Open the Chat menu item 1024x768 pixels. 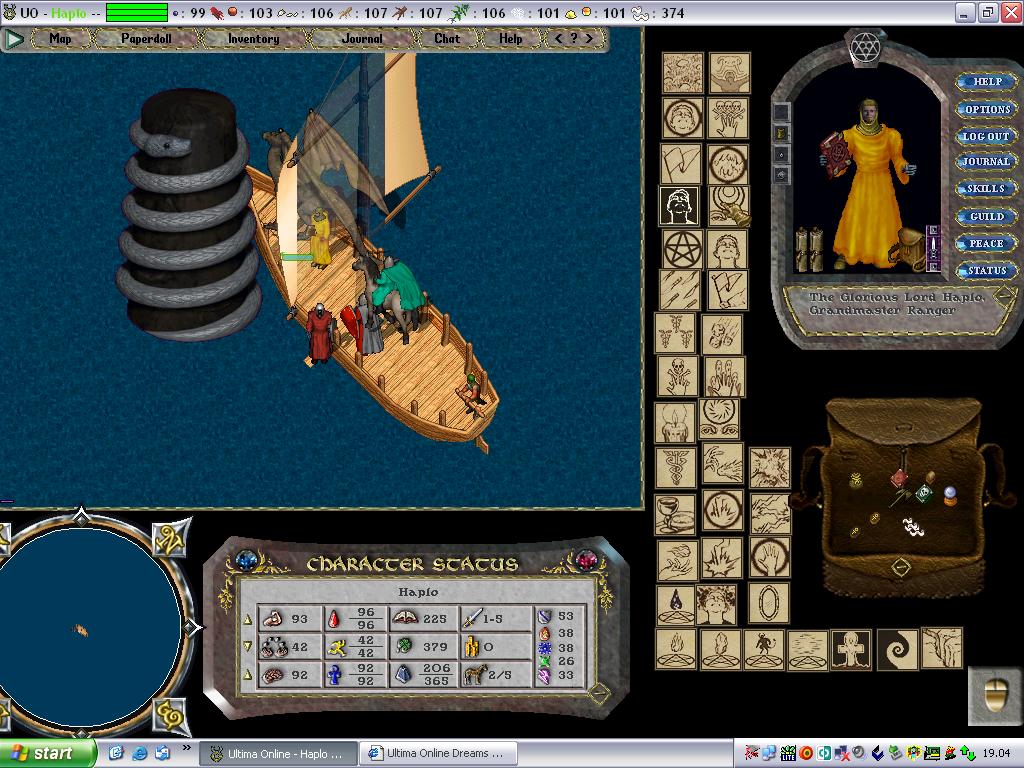click(447, 39)
